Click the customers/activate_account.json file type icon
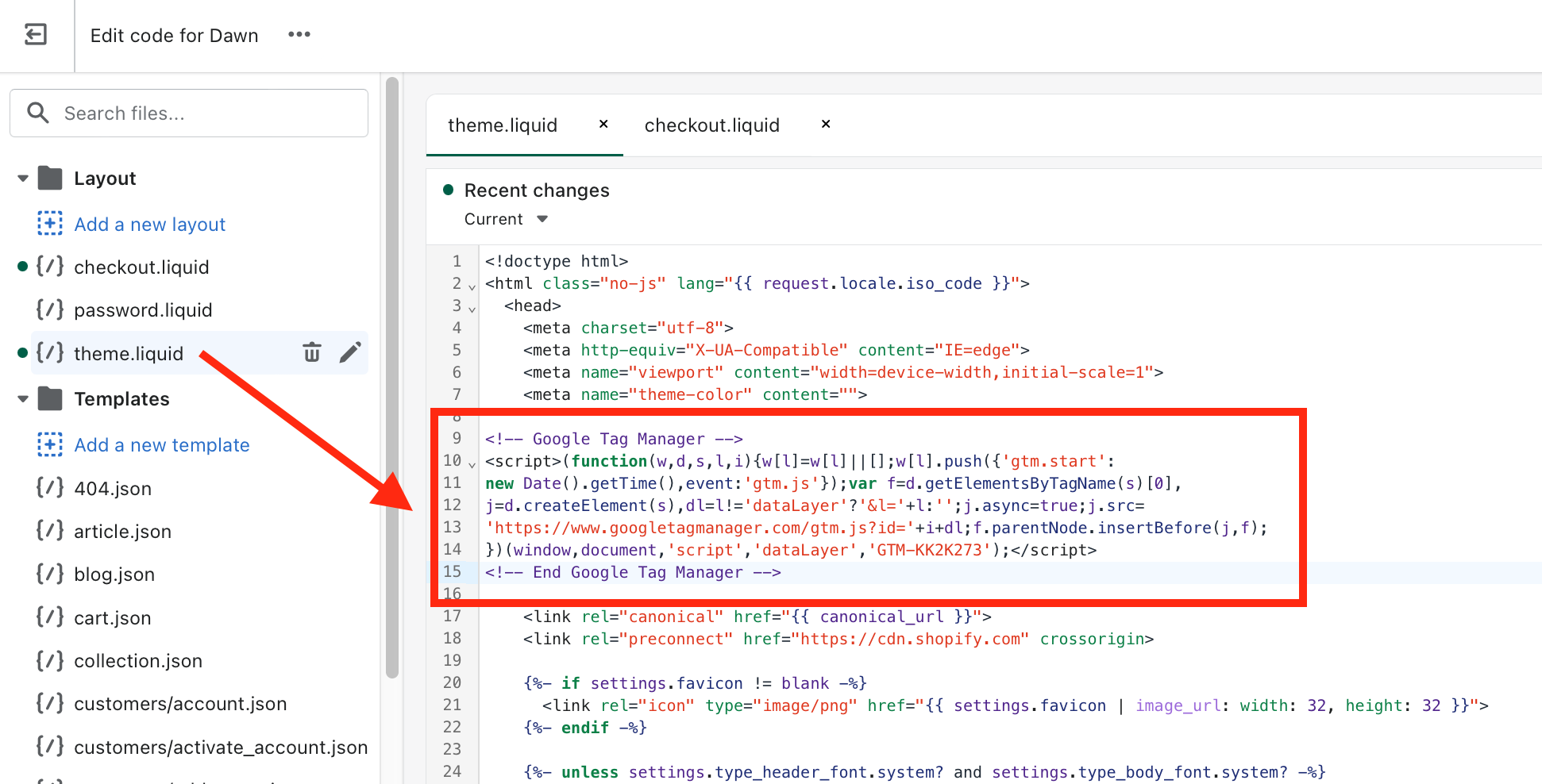The height and width of the screenshot is (784, 1542). pos(50,746)
